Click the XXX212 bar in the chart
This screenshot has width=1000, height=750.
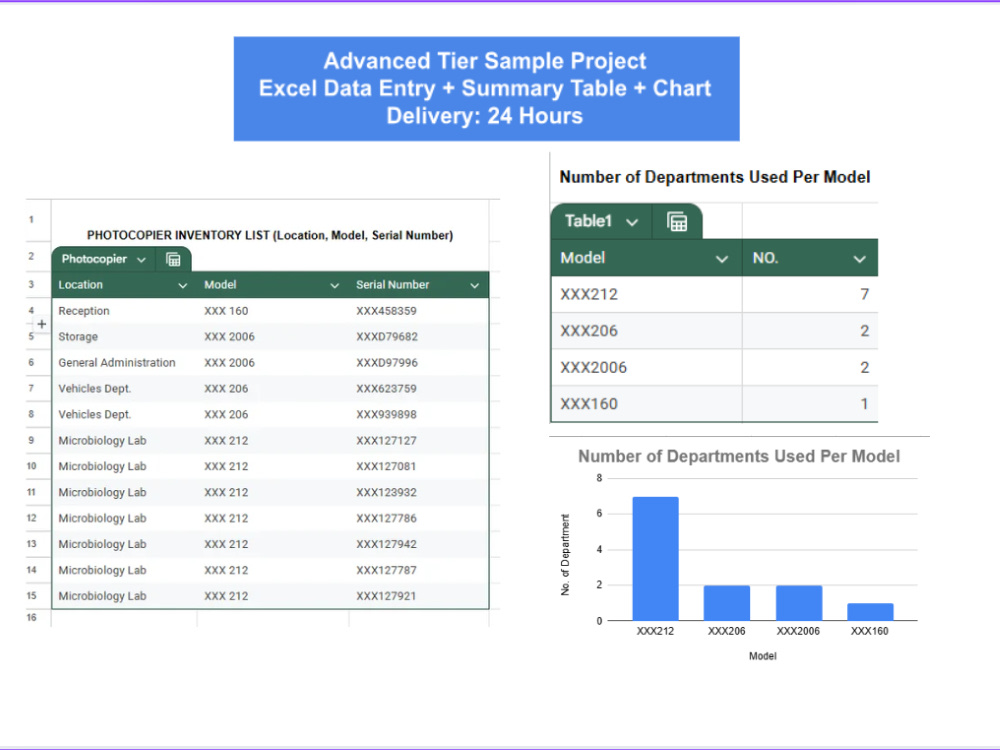pos(656,559)
